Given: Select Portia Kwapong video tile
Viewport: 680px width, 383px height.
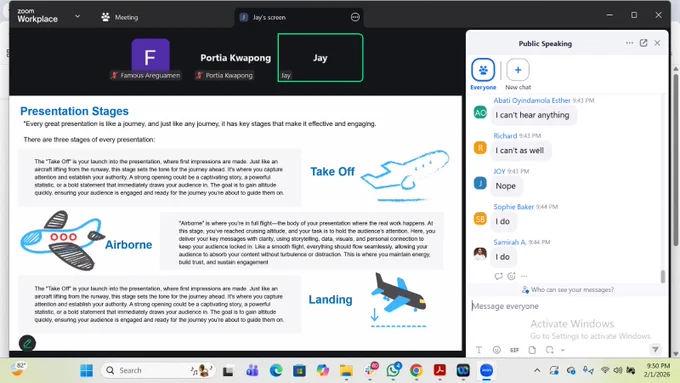Looking at the screenshot, I should pos(235,58).
